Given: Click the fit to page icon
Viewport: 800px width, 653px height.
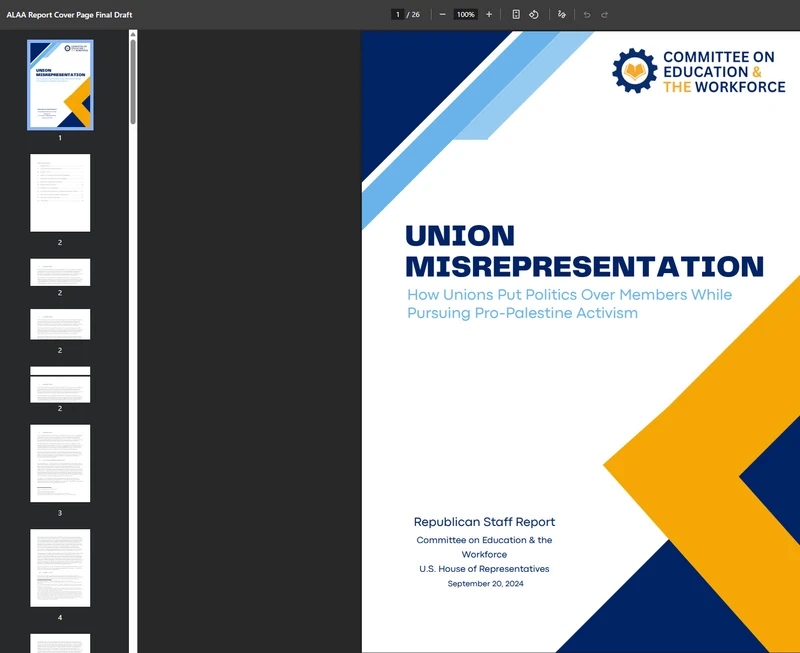Looking at the screenshot, I should 516,14.
